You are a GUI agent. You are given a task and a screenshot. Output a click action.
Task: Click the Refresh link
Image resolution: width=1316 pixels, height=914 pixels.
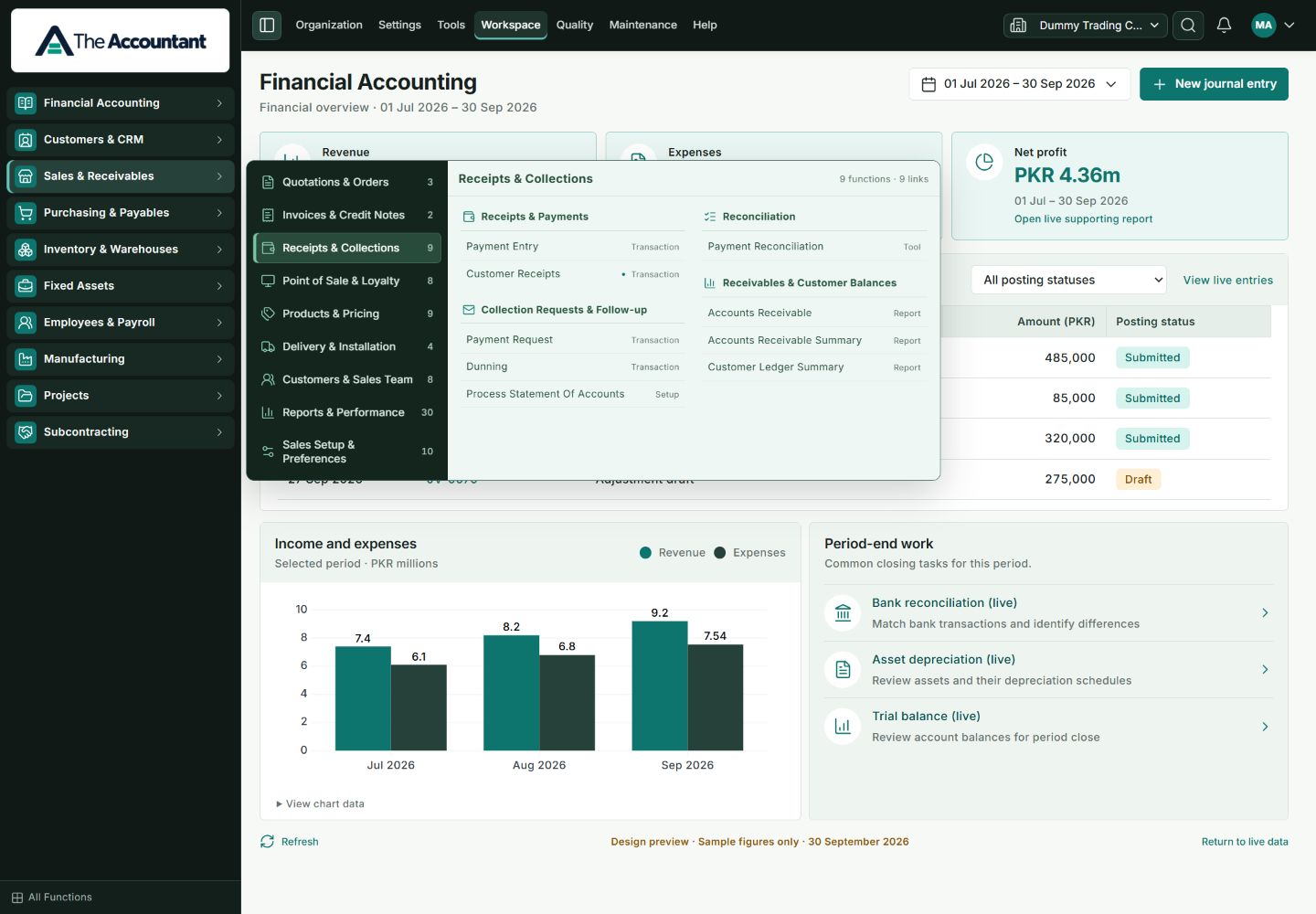click(290, 842)
